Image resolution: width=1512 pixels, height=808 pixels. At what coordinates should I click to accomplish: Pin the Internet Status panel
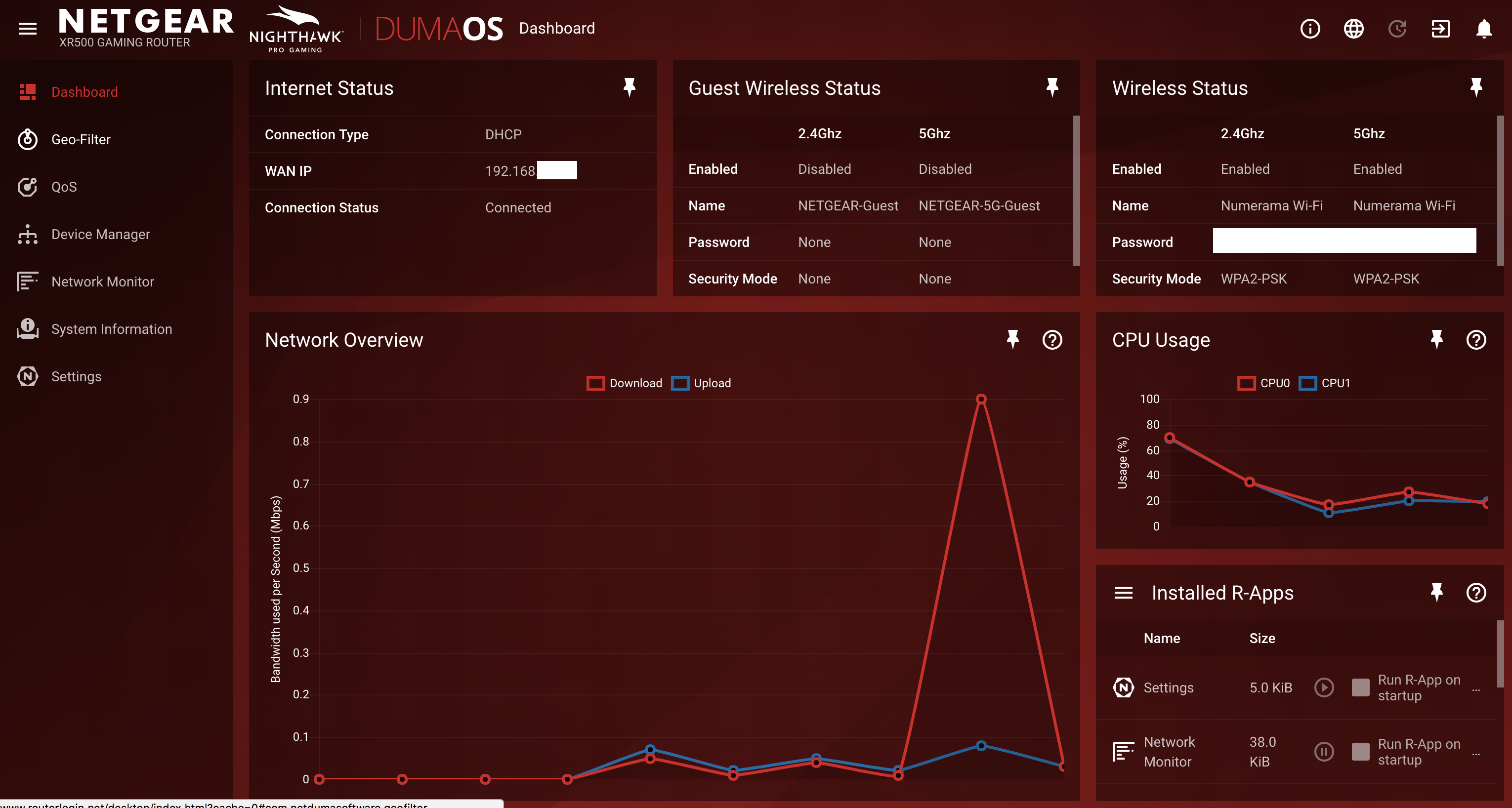[629, 87]
